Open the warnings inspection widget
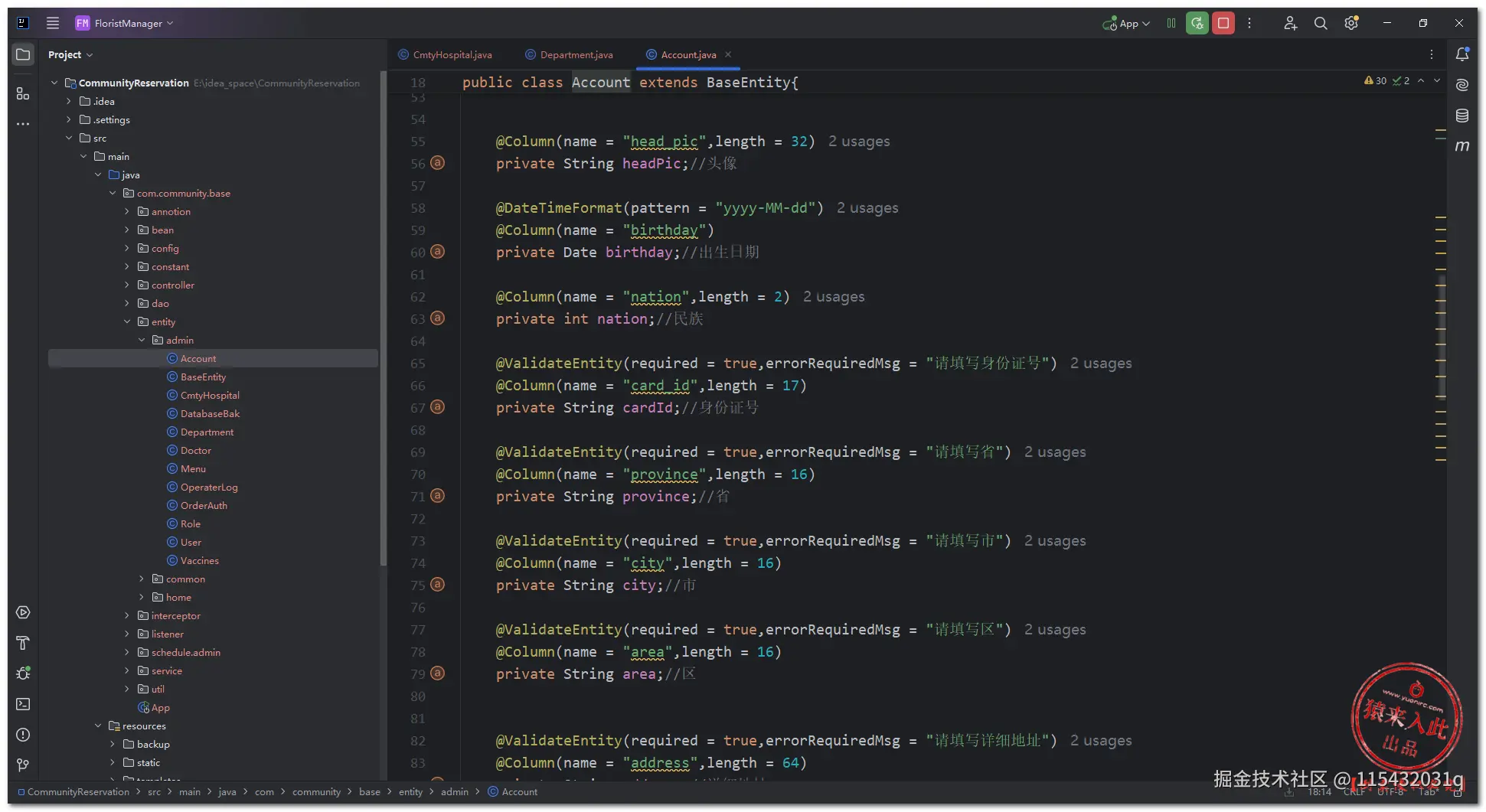 pos(1386,80)
